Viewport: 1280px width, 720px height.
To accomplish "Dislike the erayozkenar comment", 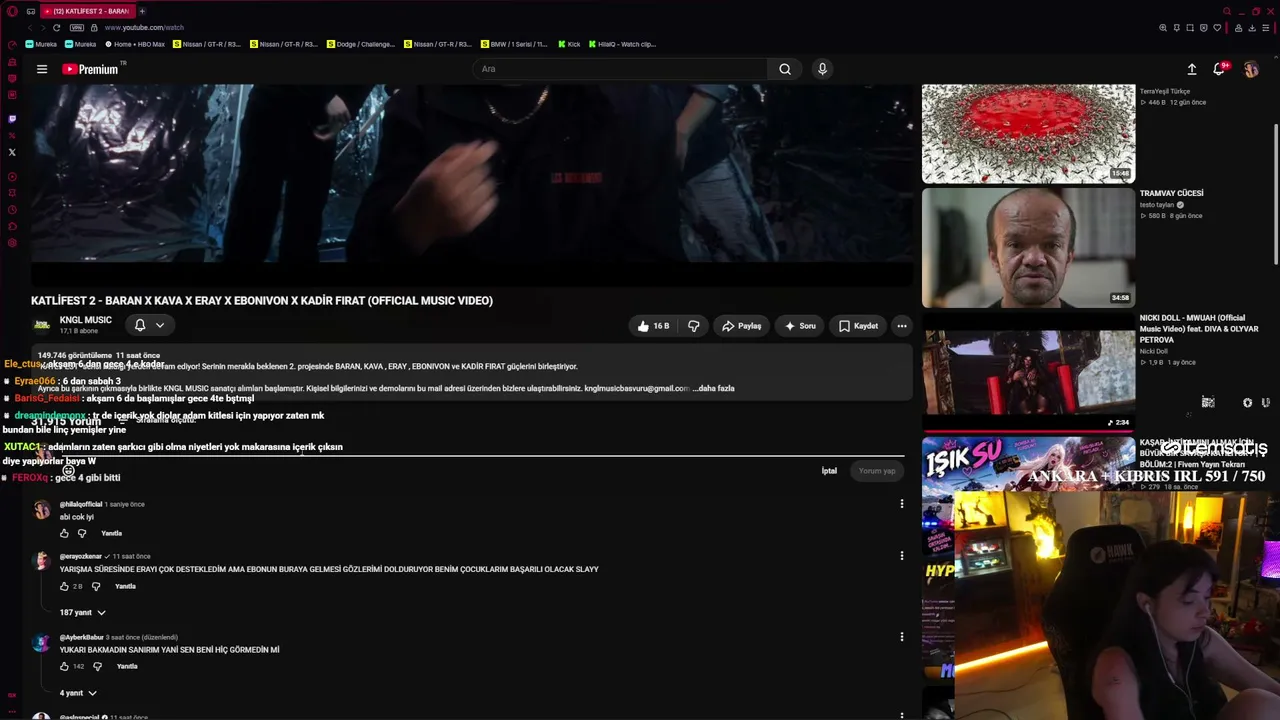I will [96, 587].
